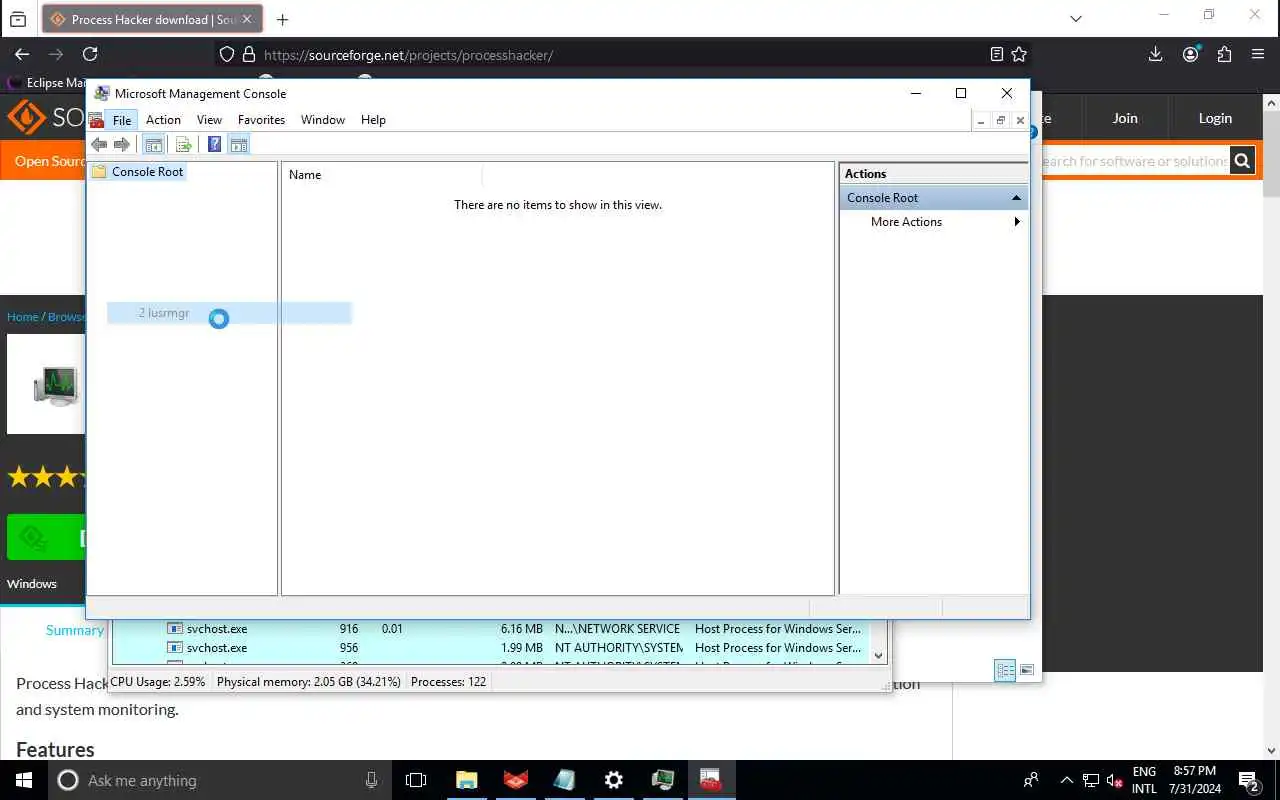The height and width of the screenshot is (800, 1280).
Task: Click the Export List toolbar icon
Action: tap(183, 145)
